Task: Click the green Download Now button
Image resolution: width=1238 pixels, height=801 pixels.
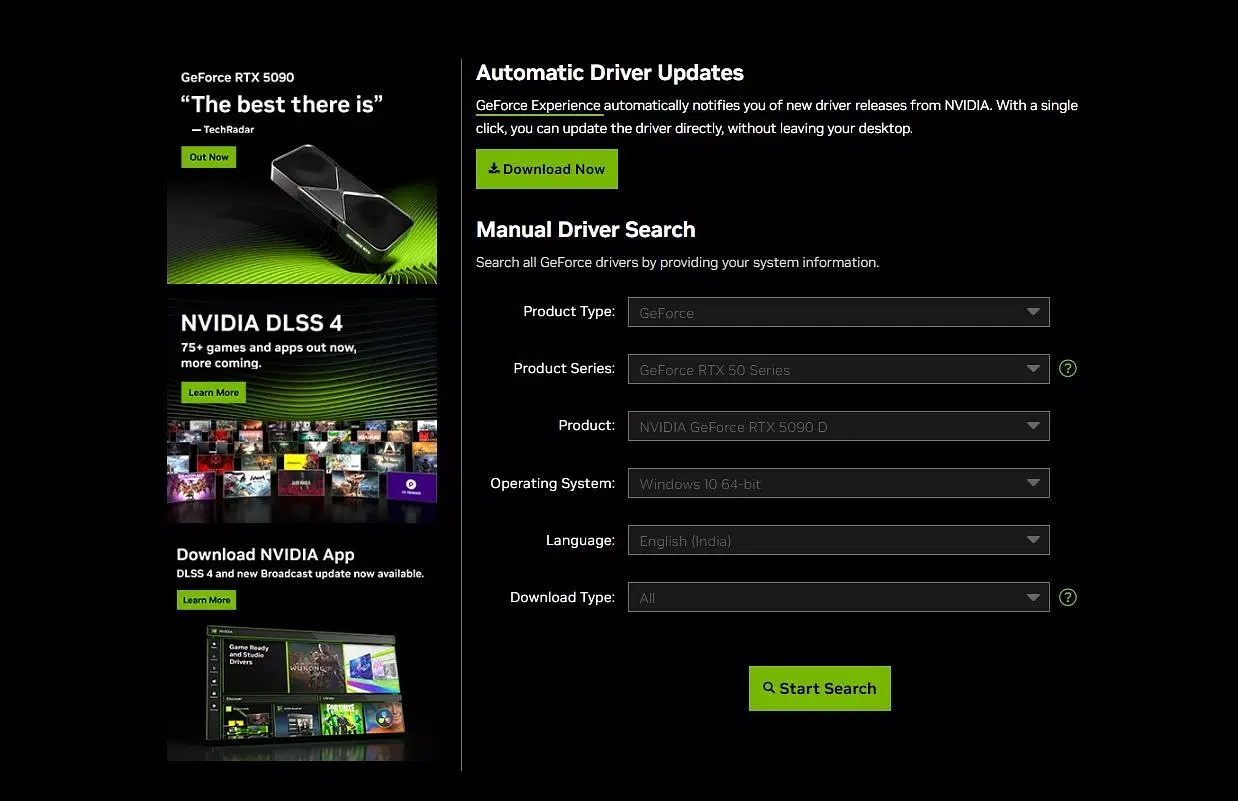Action: click(547, 169)
